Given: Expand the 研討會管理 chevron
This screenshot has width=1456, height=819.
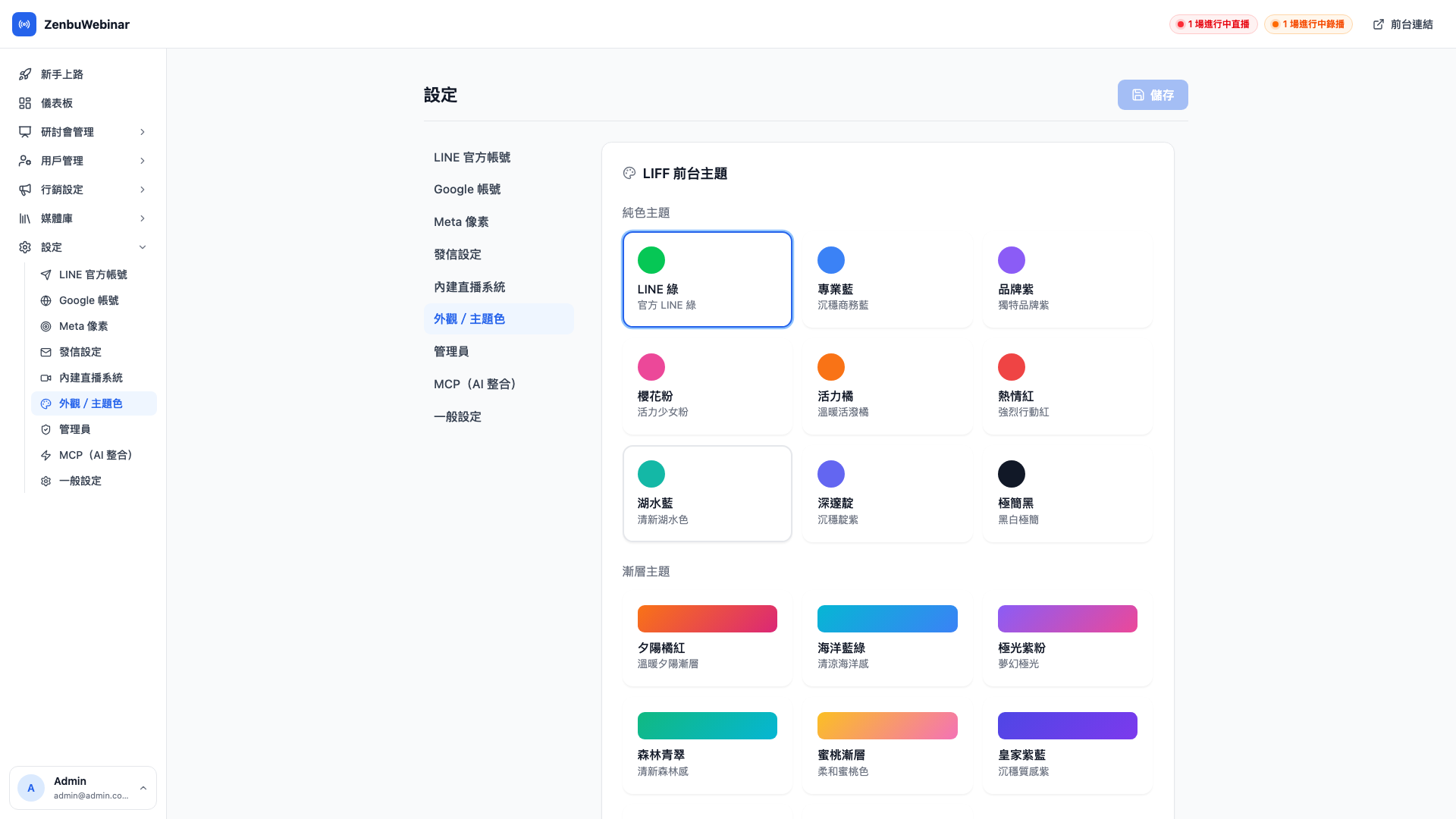Looking at the screenshot, I should [143, 132].
